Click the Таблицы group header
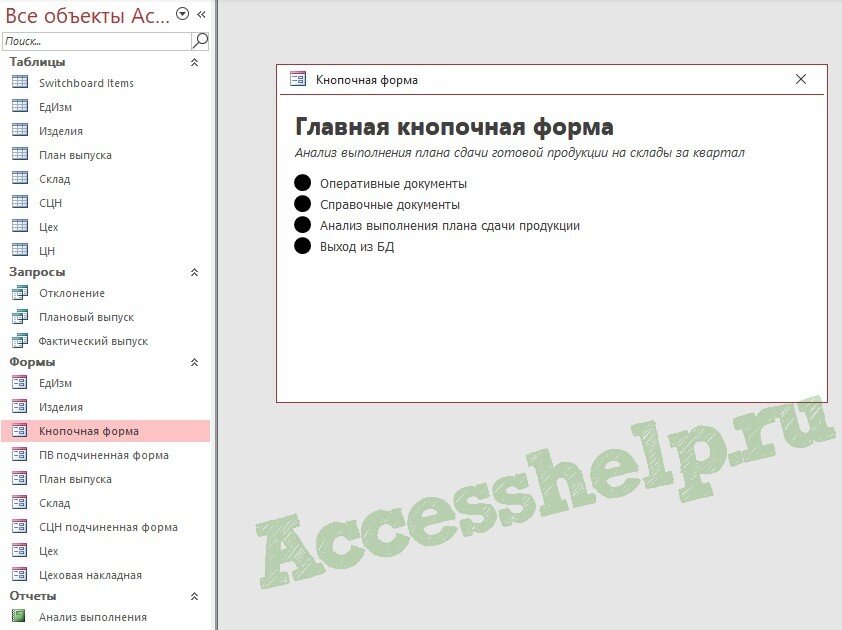The width and height of the screenshot is (842, 630). pos(37,62)
